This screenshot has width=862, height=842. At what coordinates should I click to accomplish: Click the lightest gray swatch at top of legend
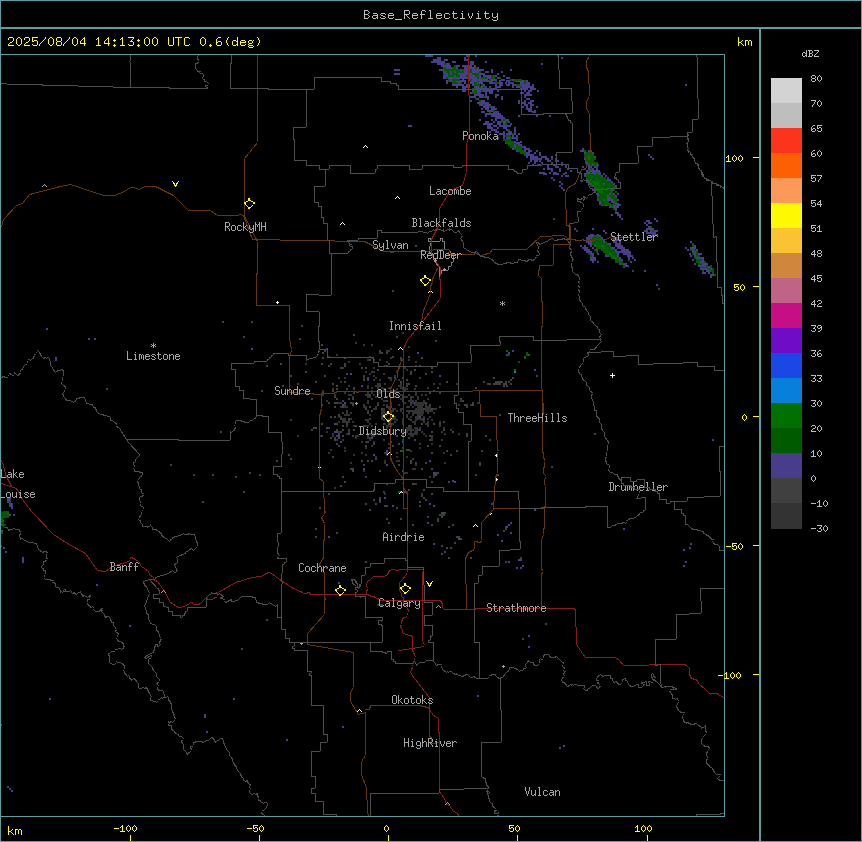point(786,90)
